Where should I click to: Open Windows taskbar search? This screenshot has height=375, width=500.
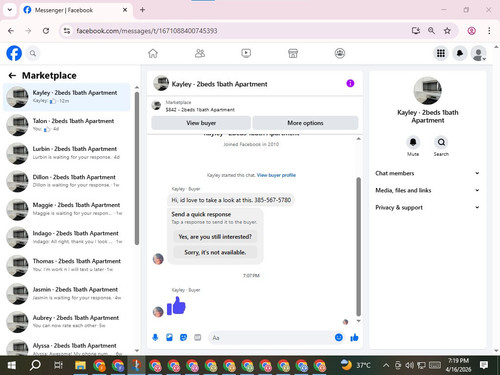tap(35, 366)
